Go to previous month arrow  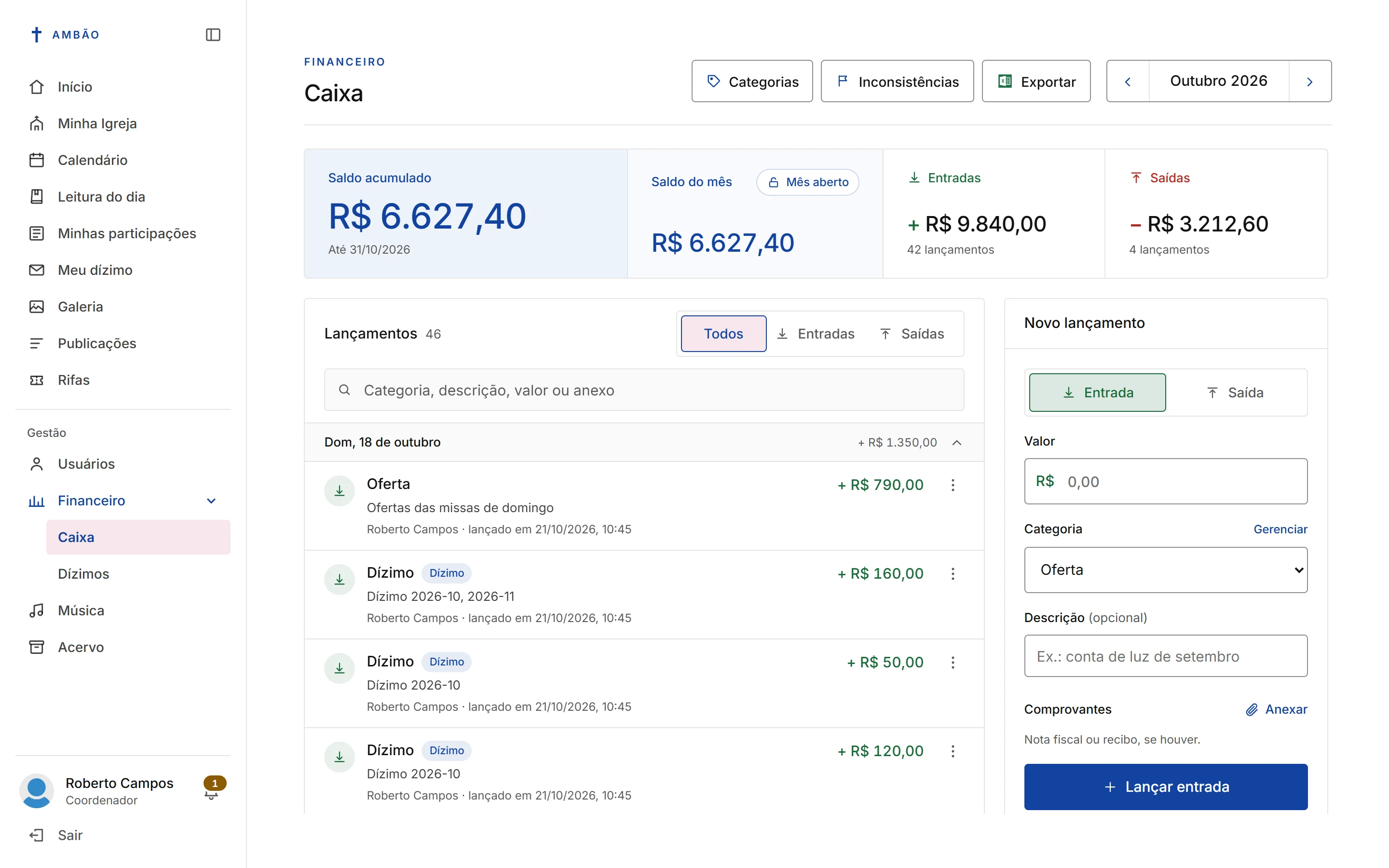pos(1128,81)
